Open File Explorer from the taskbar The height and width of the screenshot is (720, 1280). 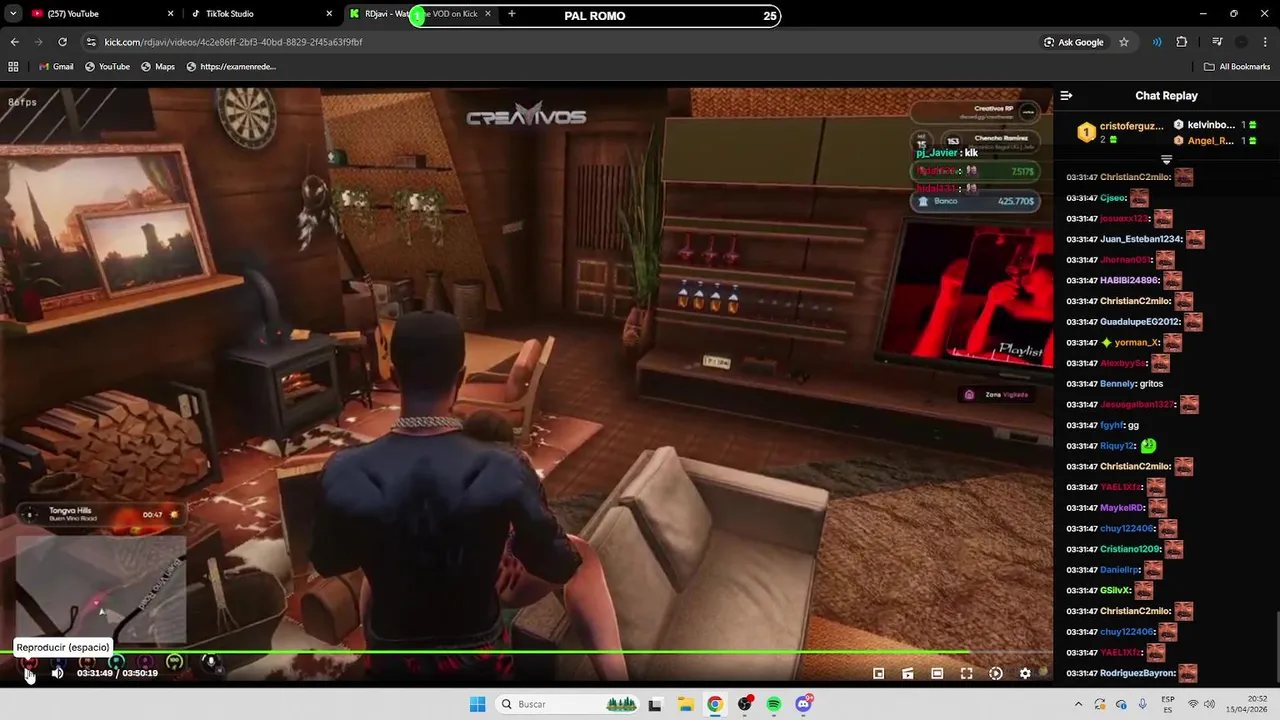[685, 704]
